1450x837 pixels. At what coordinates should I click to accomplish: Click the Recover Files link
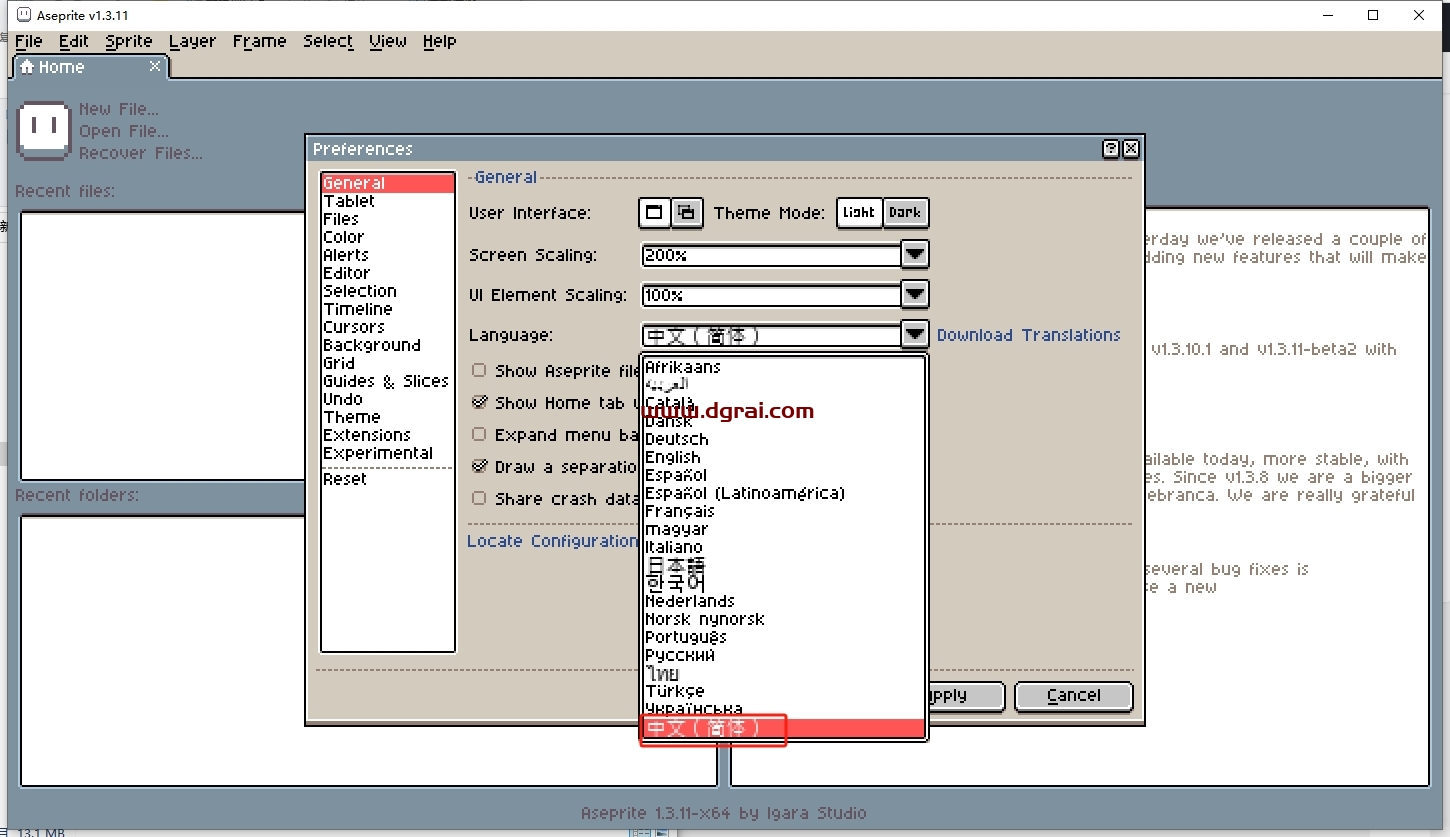click(141, 153)
